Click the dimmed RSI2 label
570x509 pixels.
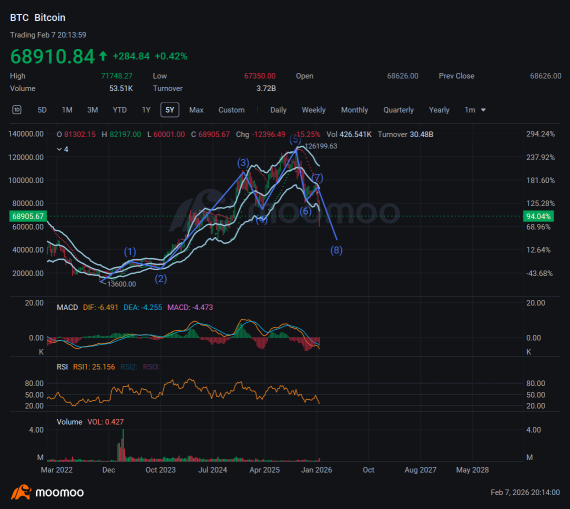coord(129,367)
